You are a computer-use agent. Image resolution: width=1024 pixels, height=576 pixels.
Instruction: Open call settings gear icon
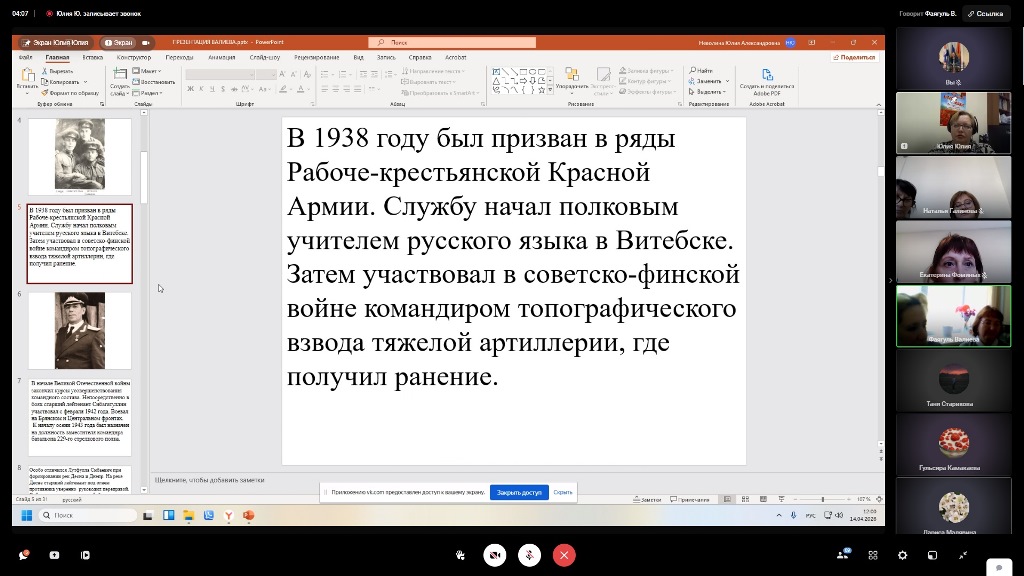903,555
